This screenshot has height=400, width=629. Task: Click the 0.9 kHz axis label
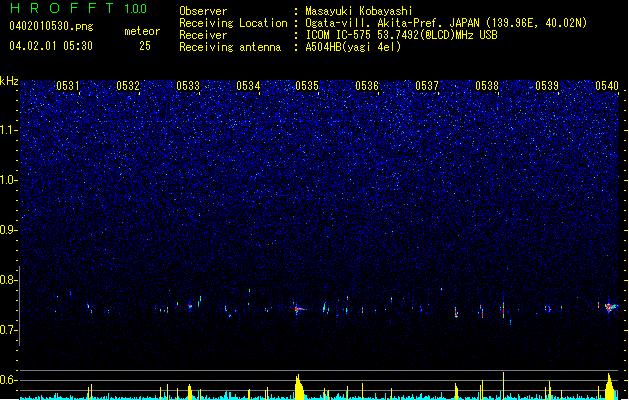(x=9, y=230)
